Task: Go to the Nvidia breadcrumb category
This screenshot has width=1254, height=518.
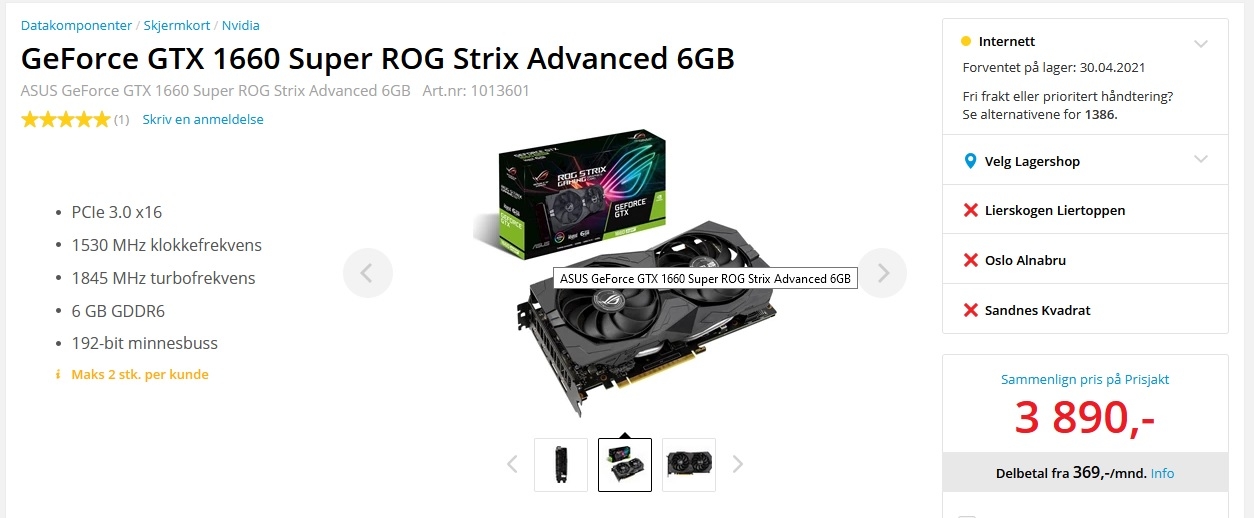Action: [x=240, y=25]
